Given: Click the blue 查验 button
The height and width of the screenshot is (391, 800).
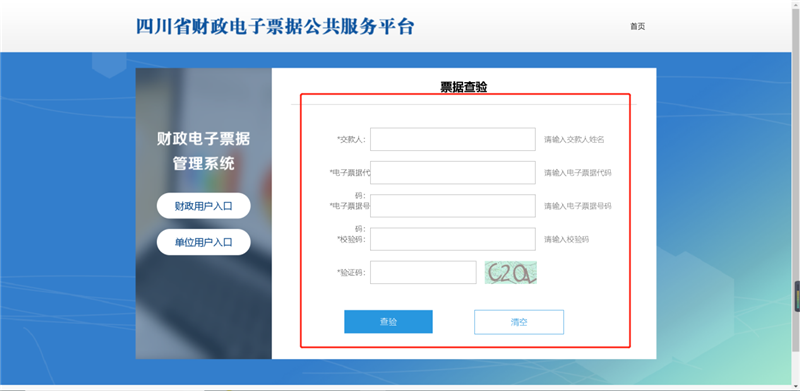Looking at the screenshot, I should click(x=388, y=322).
